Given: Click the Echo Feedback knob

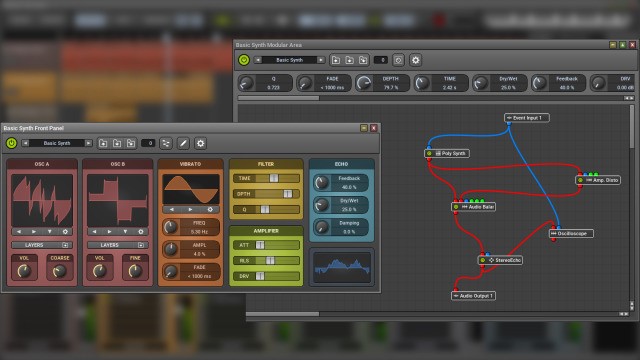Looking at the screenshot, I should coord(322,182).
